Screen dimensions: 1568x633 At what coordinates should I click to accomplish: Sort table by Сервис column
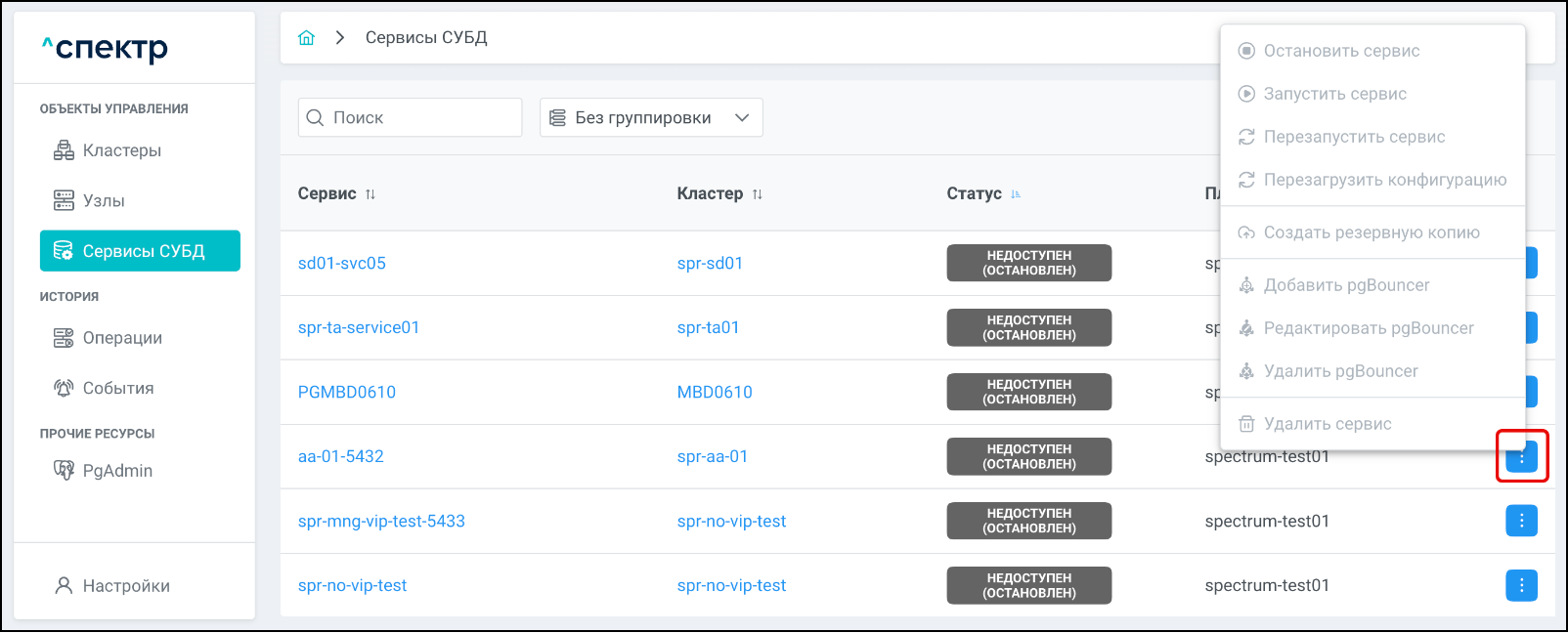click(x=370, y=194)
